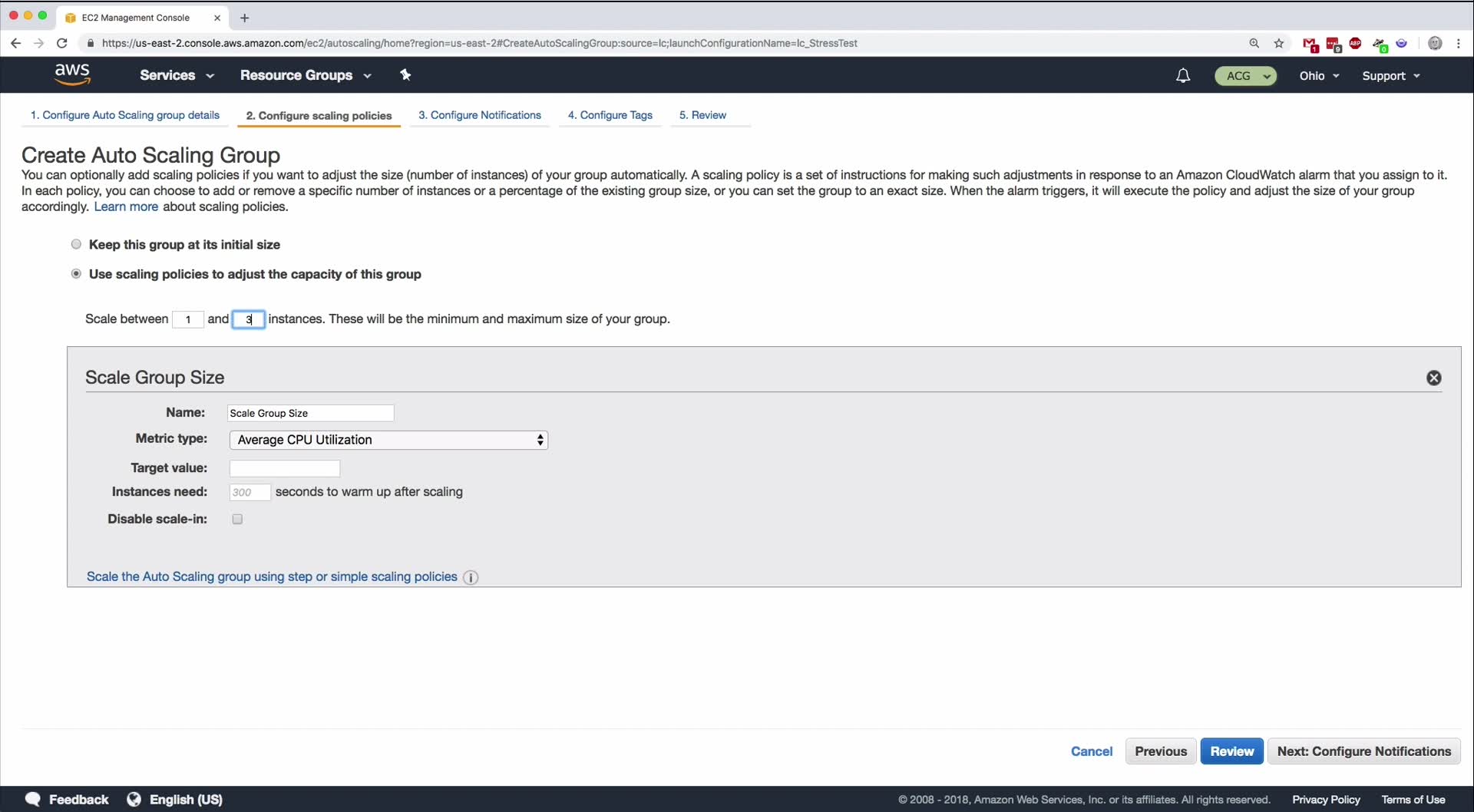Open the Ohio region selector
This screenshot has height=812, width=1474.
point(1319,75)
